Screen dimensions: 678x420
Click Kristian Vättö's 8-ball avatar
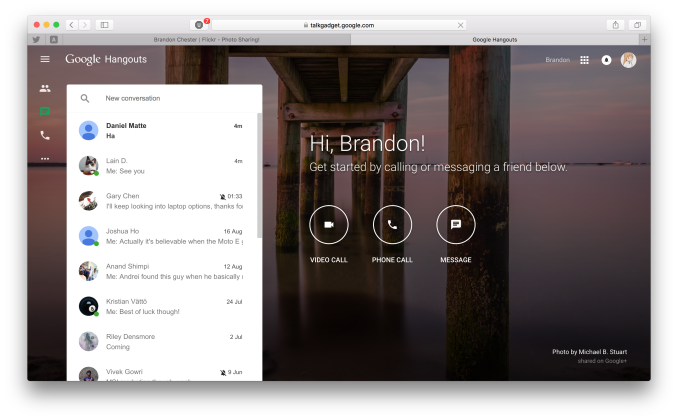tap(89, 306)
